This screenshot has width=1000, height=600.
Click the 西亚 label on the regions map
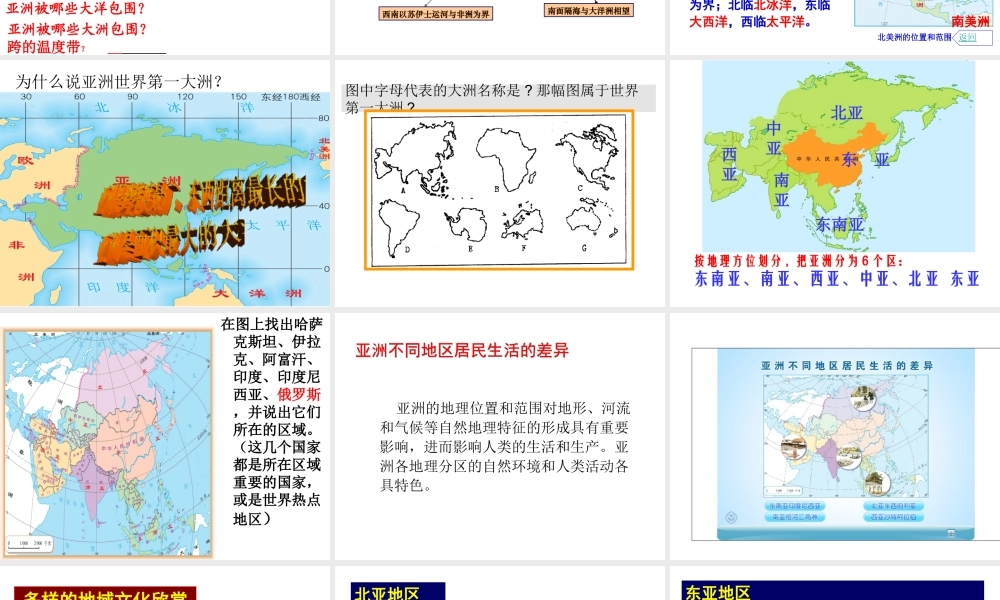730,165
